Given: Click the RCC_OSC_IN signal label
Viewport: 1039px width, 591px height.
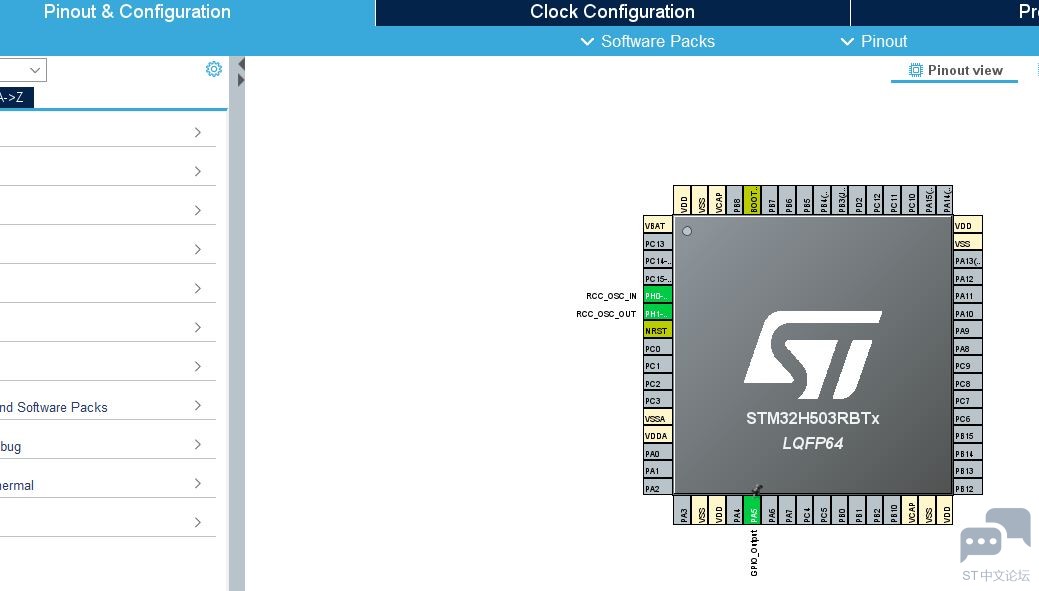Looking at the screenshot, I should point(611,296).
